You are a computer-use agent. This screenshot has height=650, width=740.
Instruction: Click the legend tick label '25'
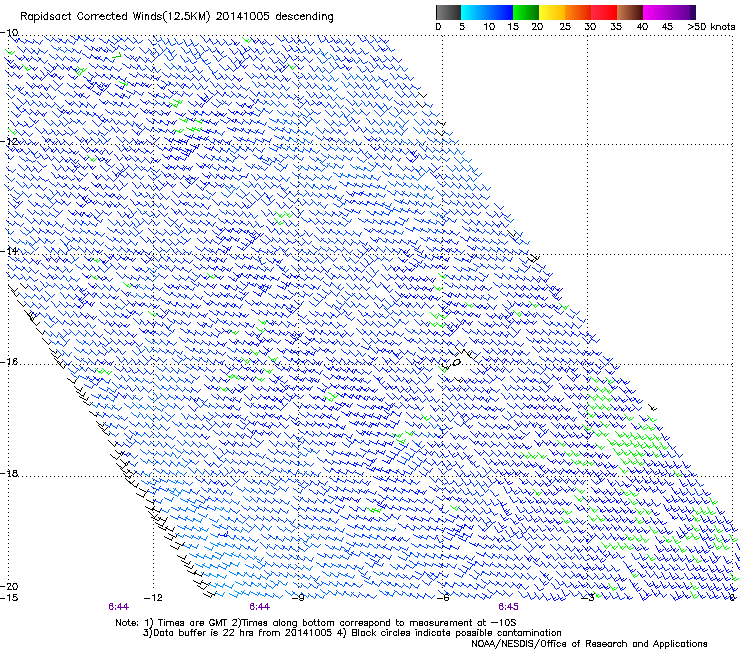564,26
